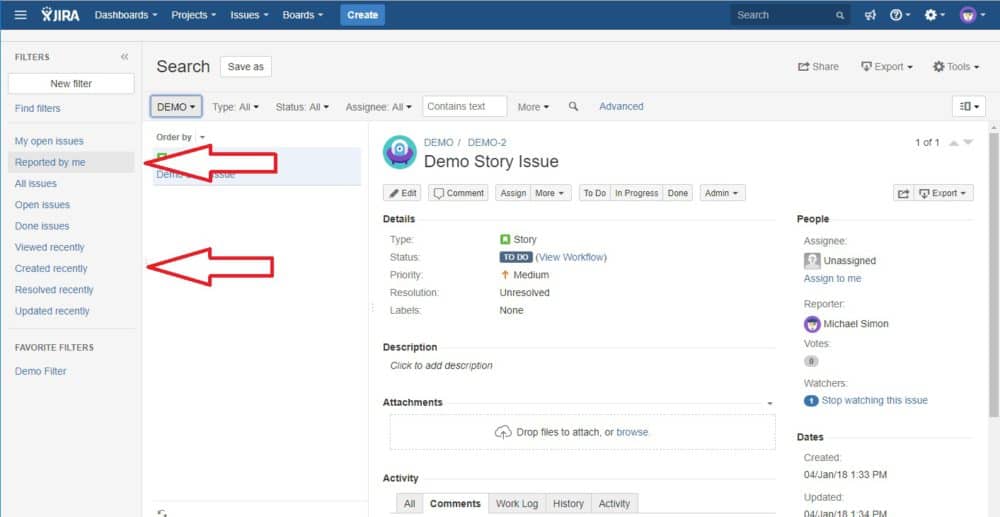The width and height of the screenshot is (1000, 517).
Task: Click the share issue icon button
Action: point(903,193)
